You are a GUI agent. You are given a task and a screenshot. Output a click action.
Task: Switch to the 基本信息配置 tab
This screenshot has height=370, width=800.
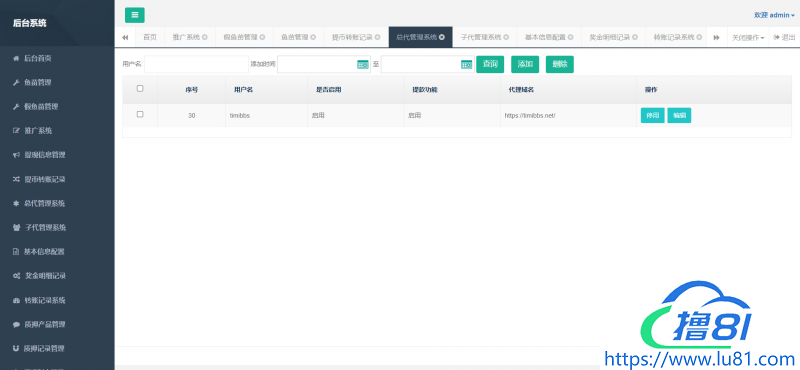coord(545,37)
